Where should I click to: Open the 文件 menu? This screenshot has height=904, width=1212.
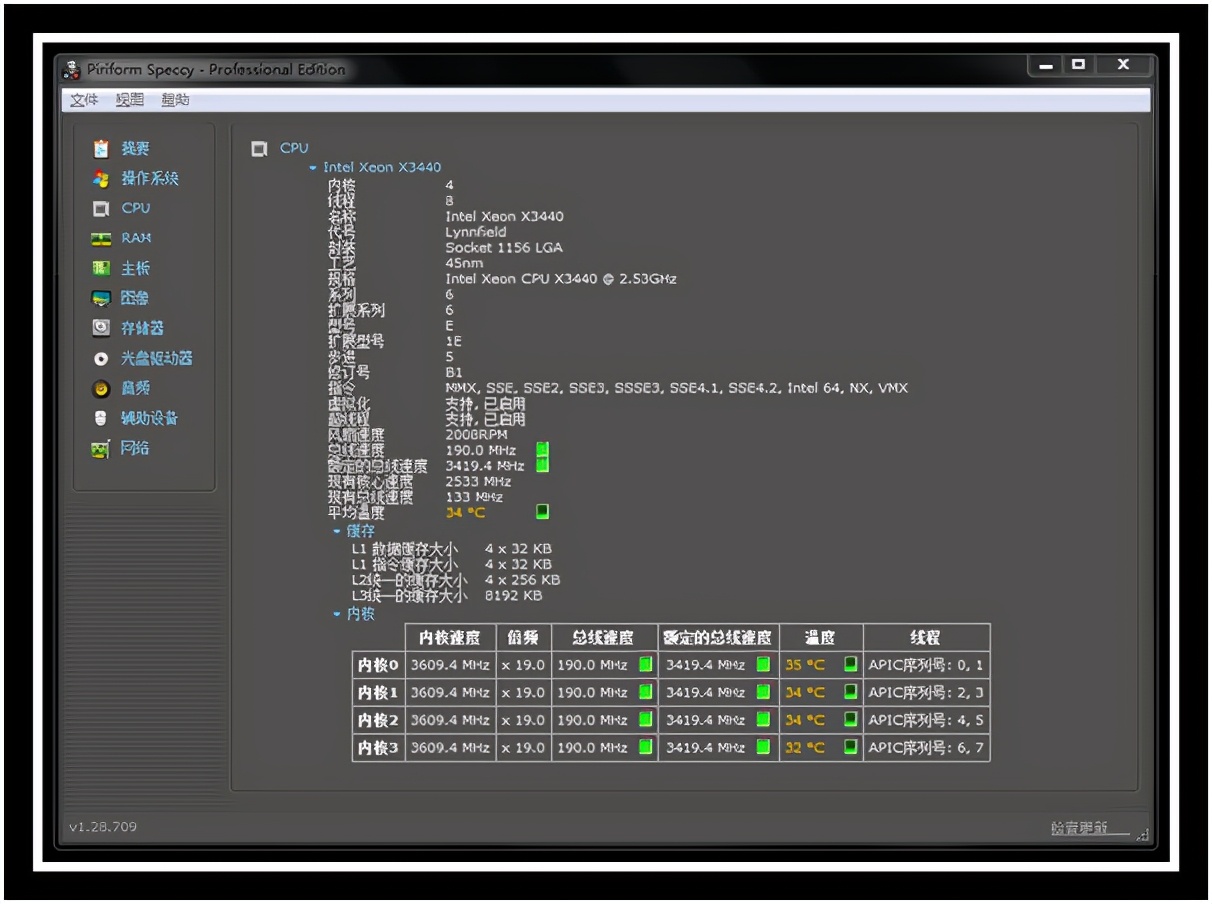(84, 100)
